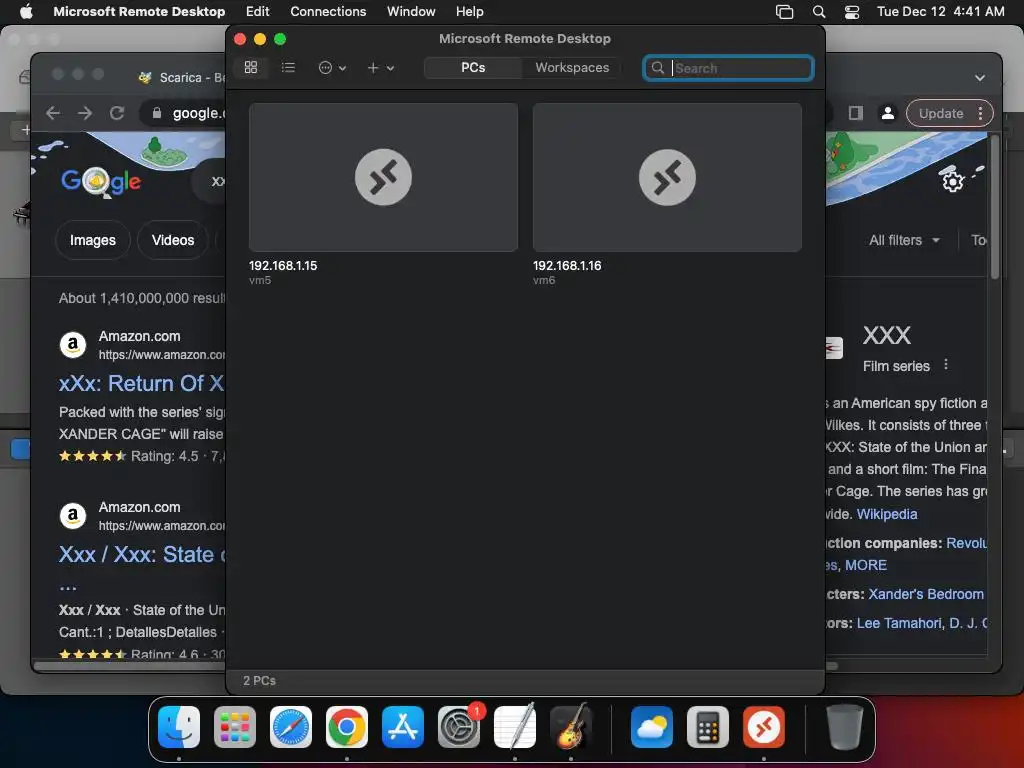Select the 192.168.1.16 PC thumbnail
Viewport: 1024px width, 768px height.
tap(667, 177)
